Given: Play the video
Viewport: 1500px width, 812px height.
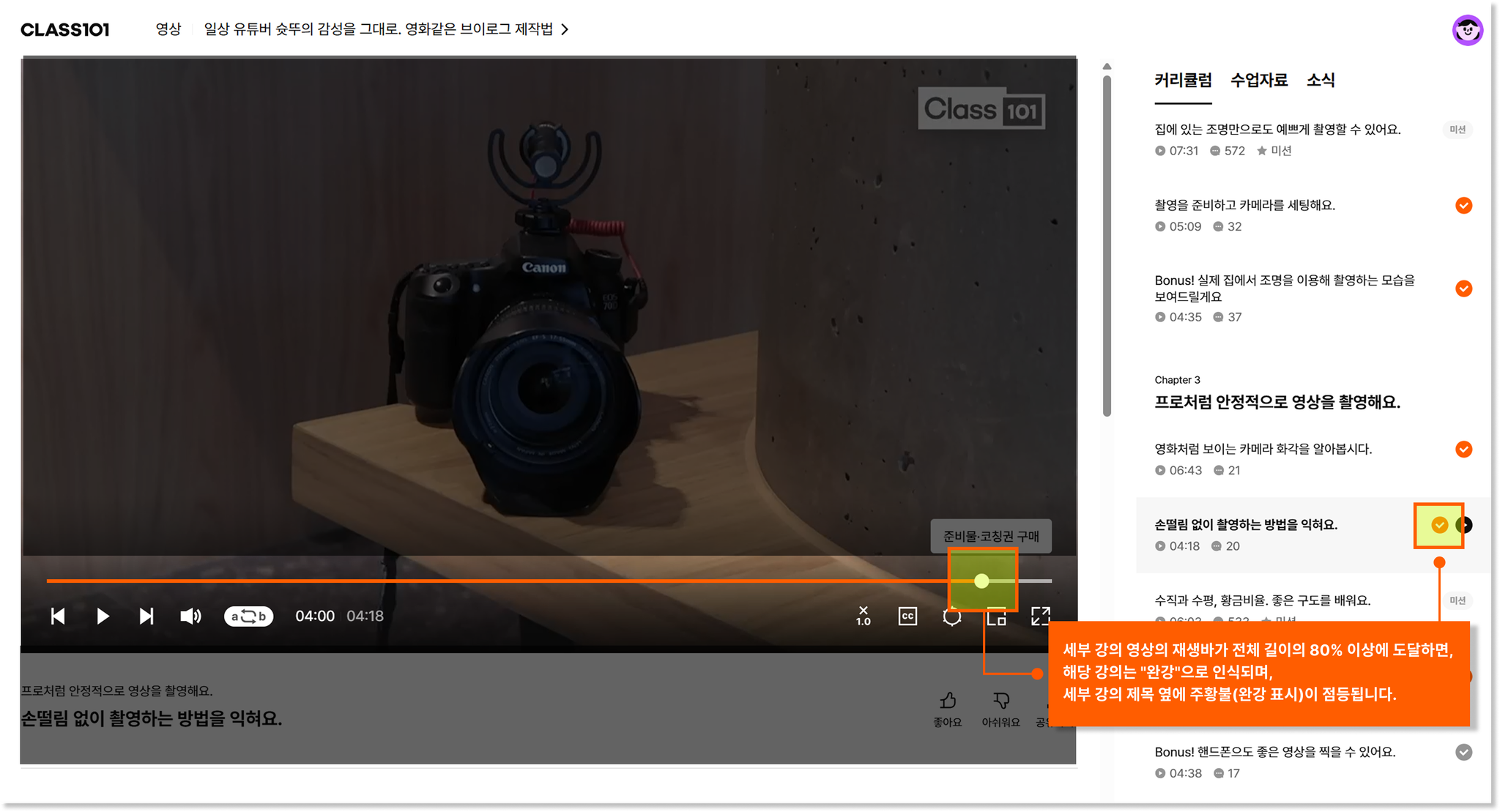Looking at the screenshot, I should (103, 617).
